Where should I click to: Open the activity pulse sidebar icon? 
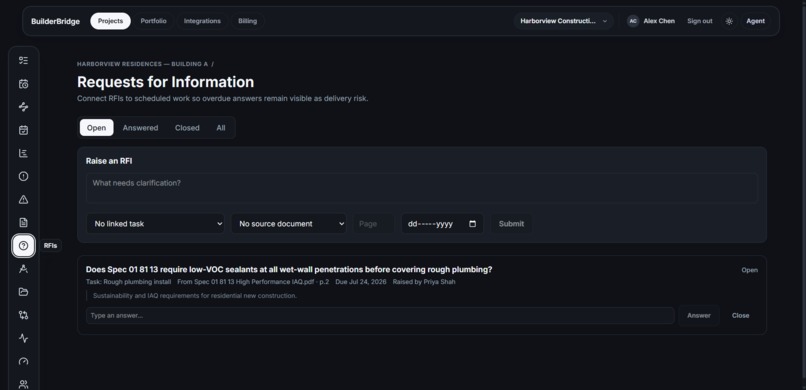click(23, 338)
